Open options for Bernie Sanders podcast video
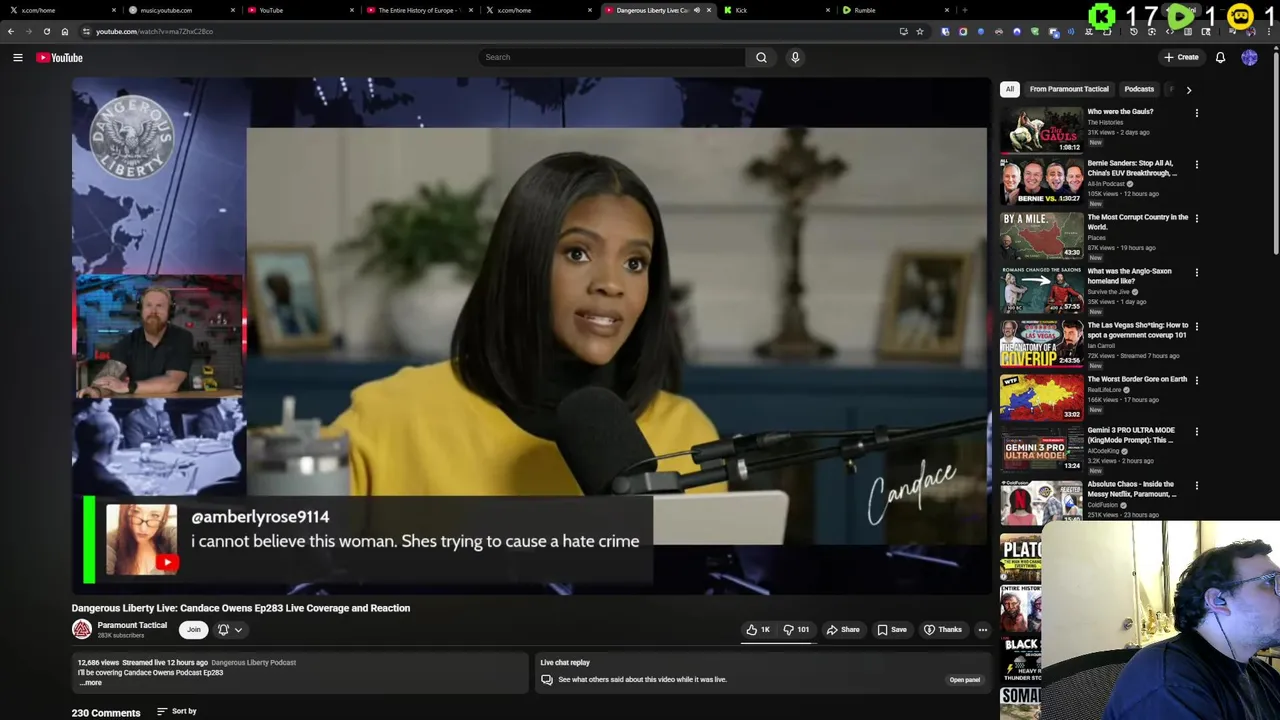 pos(1196,164)
